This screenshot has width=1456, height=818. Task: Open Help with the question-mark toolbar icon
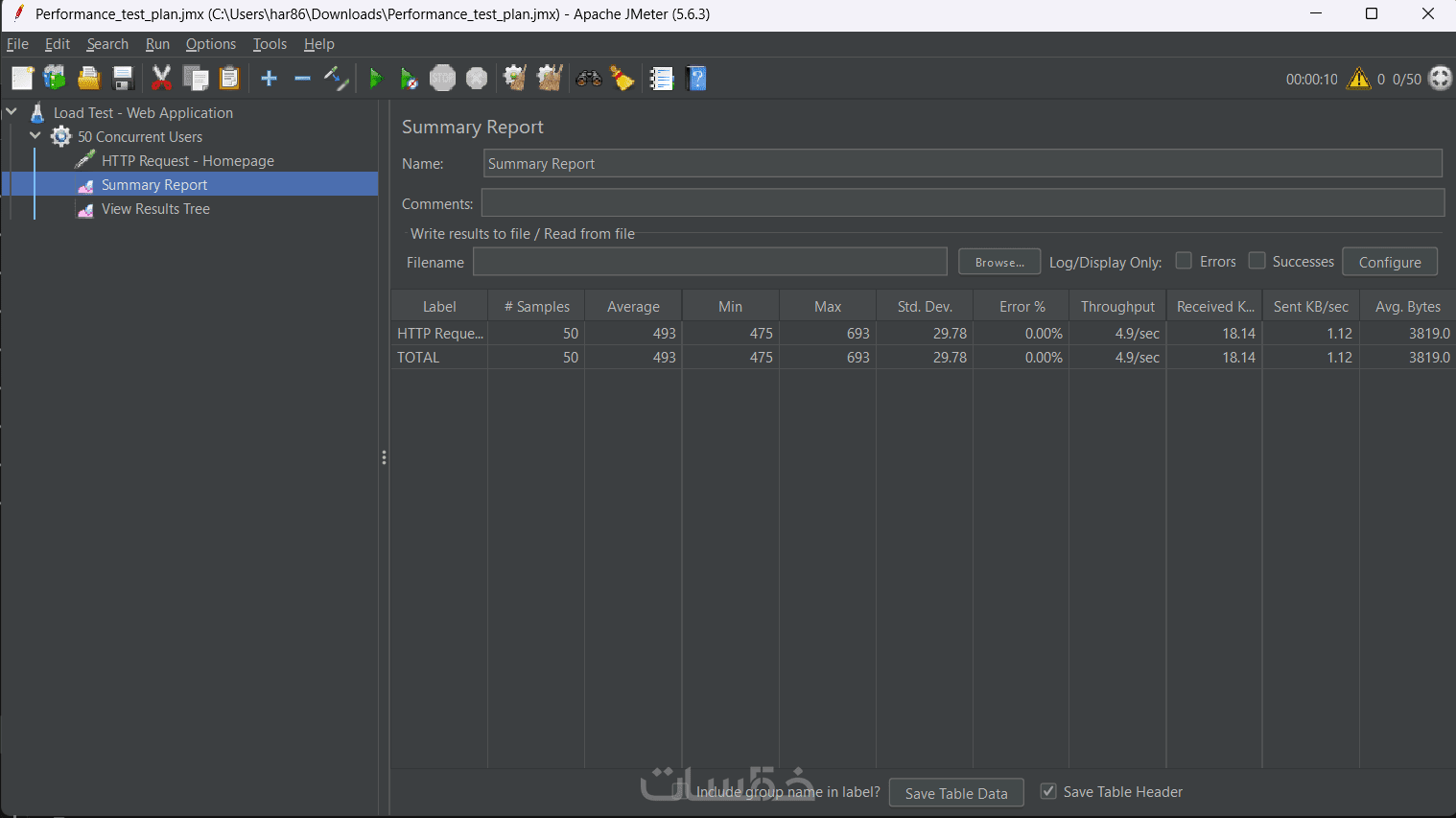[x=697, y=79]
